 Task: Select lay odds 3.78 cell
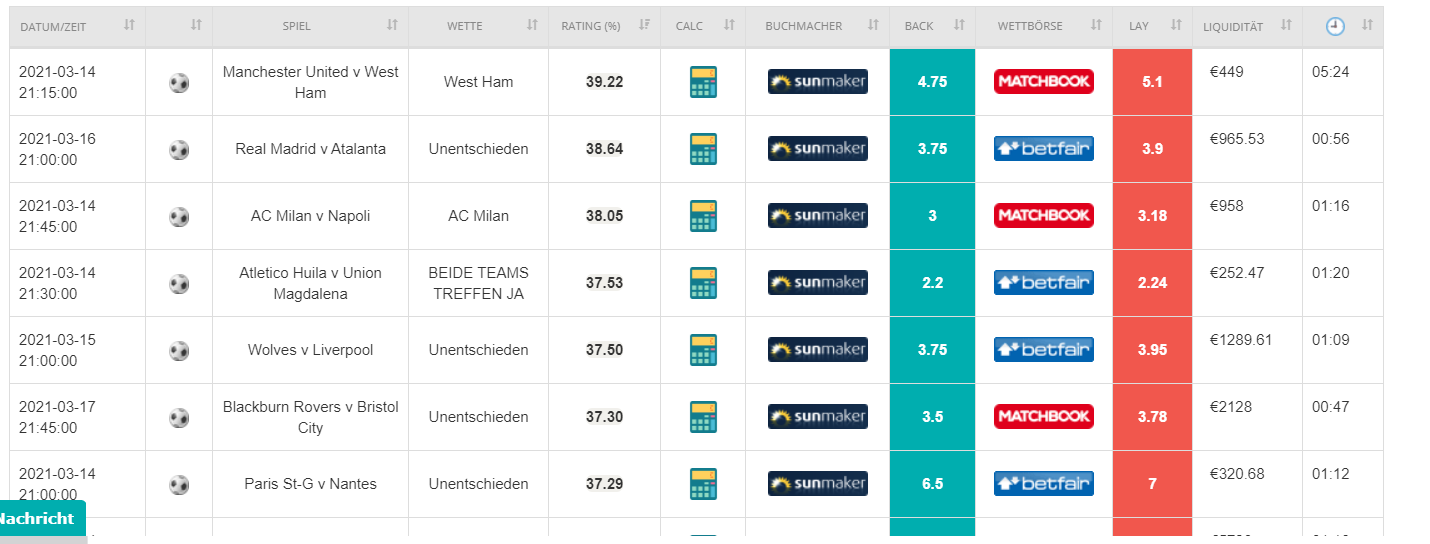tap(1152, 417)
